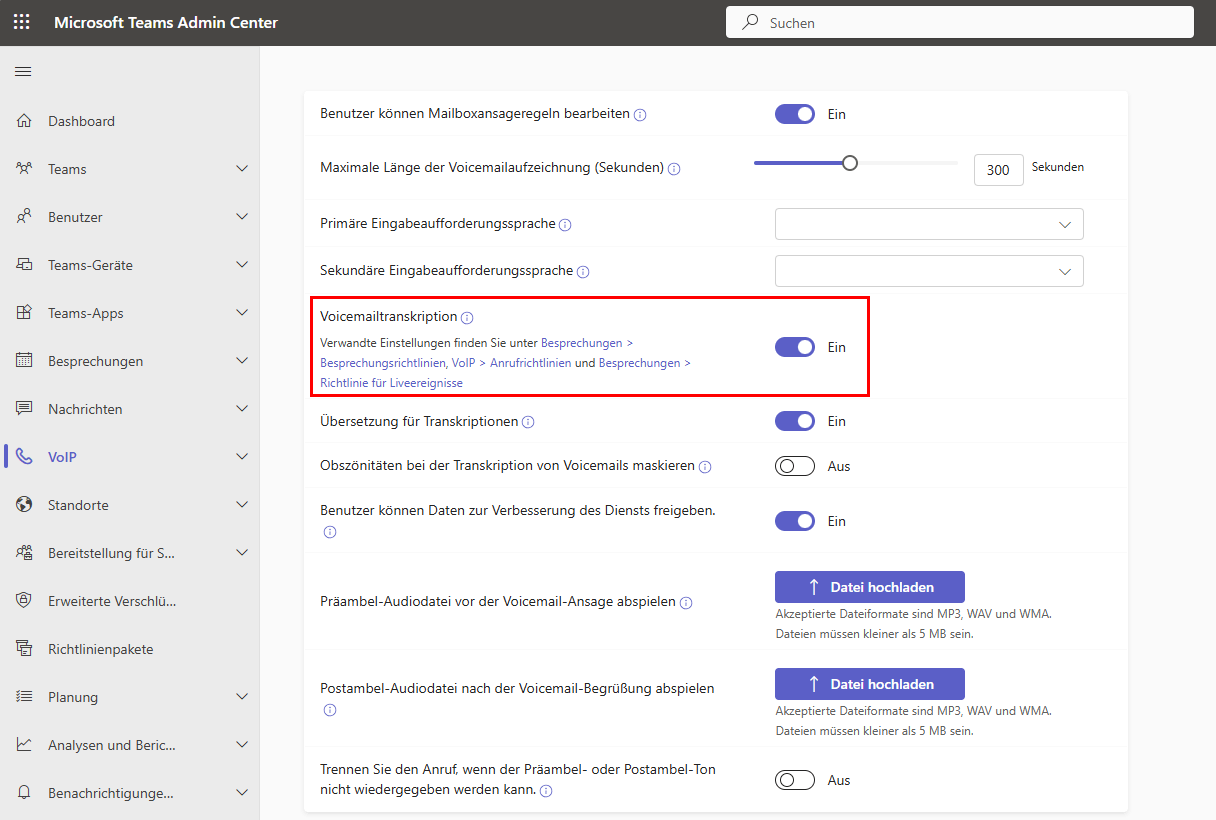Toggle Benutzer können Mailboxansageregeln bearbeiten switch
This screenshot has height=820, width=1216.
click(795, 114)
